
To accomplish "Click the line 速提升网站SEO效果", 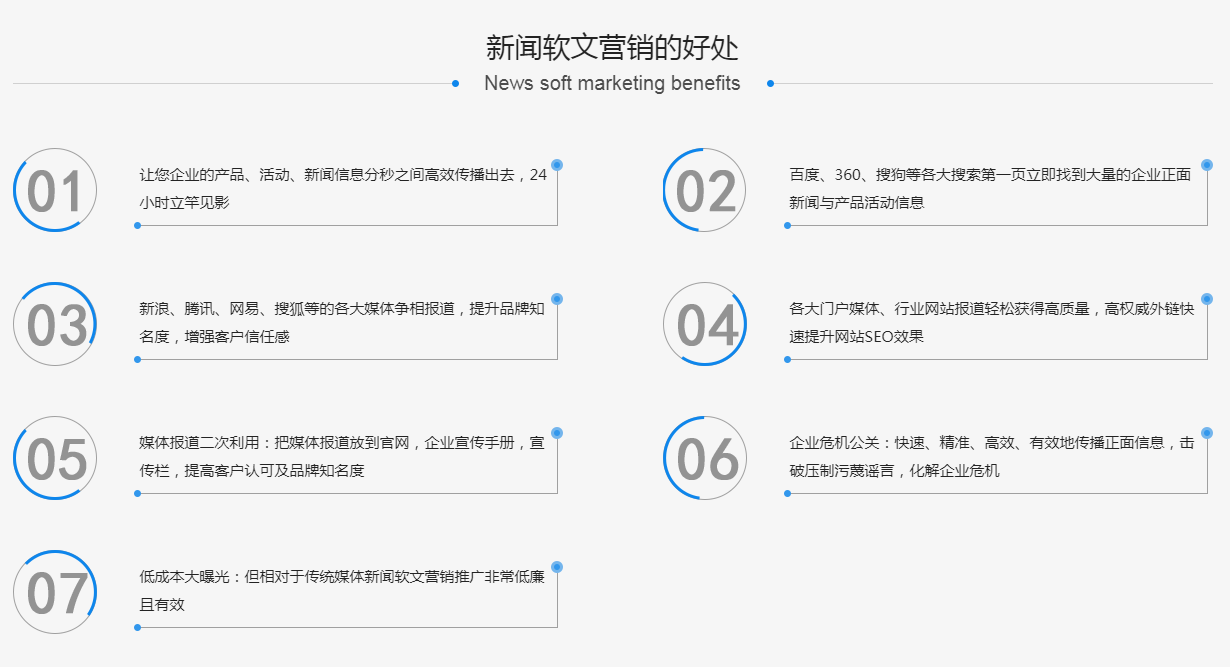I will tap(857, 336).
